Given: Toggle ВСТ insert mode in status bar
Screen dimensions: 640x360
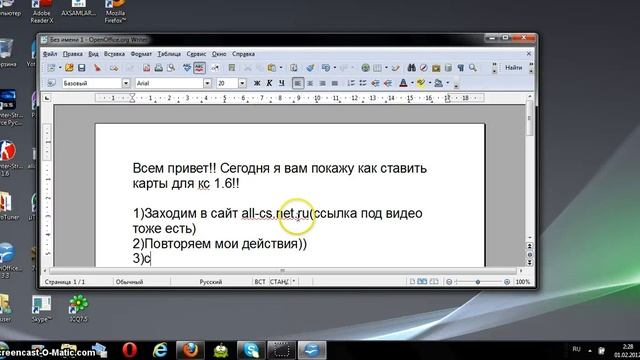Looking at the screenshot, I should (x=260, y=282).
